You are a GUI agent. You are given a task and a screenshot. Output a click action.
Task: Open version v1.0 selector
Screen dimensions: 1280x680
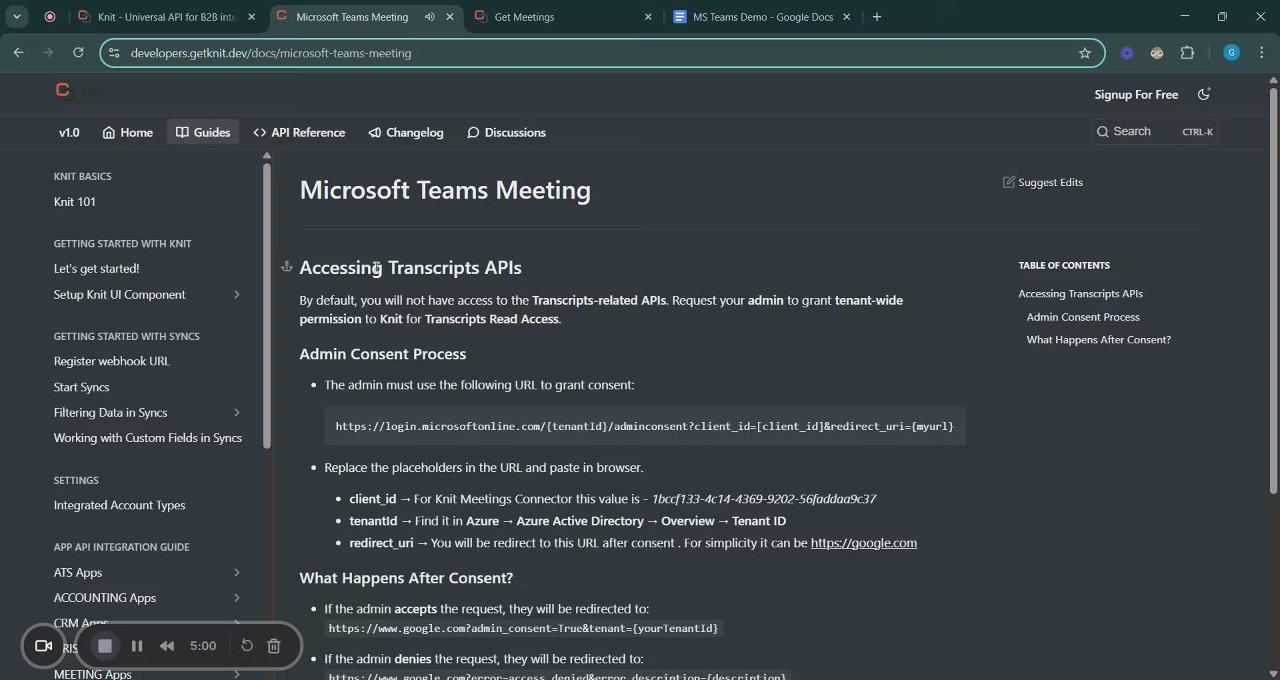(x=69, y=132)
